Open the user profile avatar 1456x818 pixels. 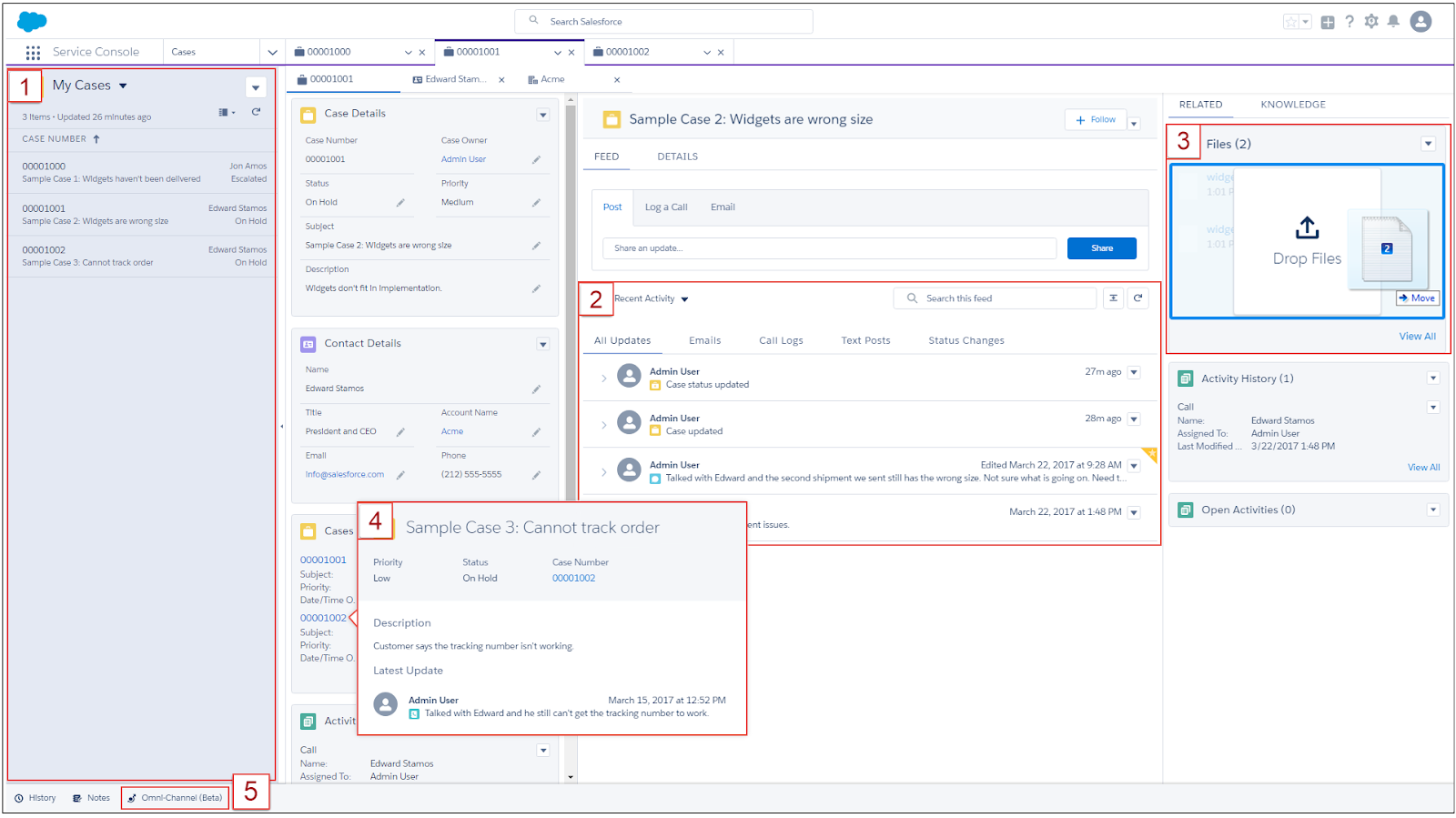(1421, 22)
